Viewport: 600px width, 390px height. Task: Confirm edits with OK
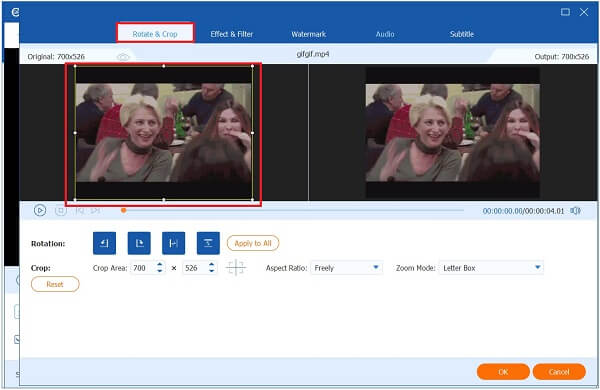503,372
